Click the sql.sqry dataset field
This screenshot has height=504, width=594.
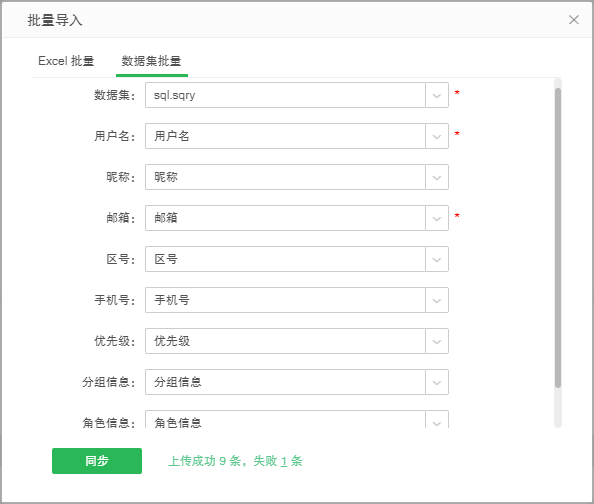tap(285, 95)
